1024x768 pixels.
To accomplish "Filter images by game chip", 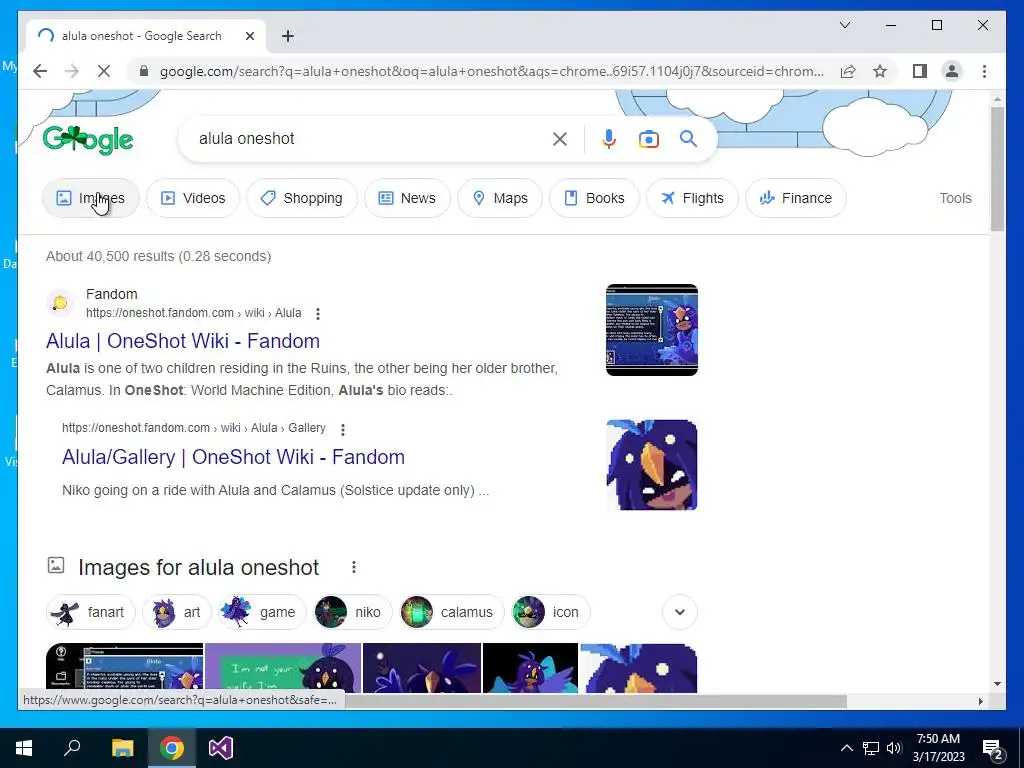I will [262, 612].
